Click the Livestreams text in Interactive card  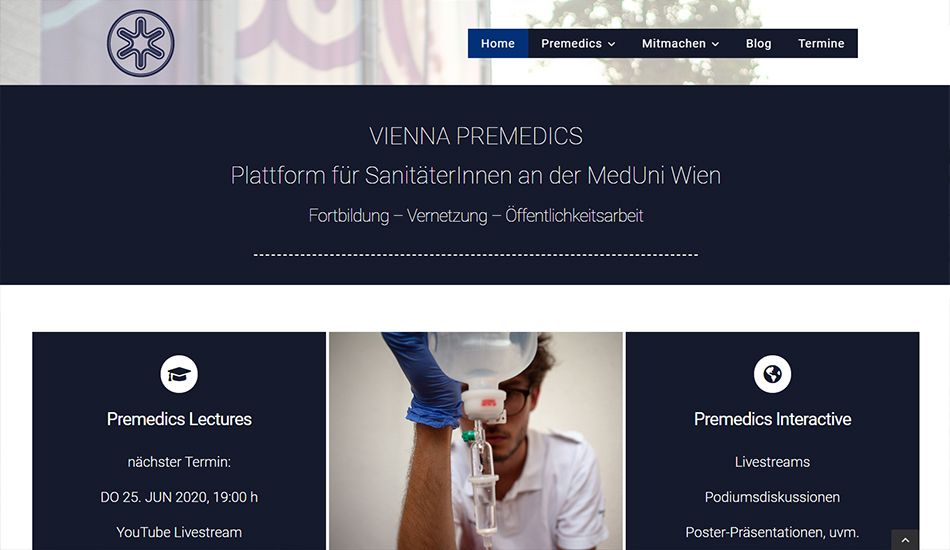[x=772, y=462]
